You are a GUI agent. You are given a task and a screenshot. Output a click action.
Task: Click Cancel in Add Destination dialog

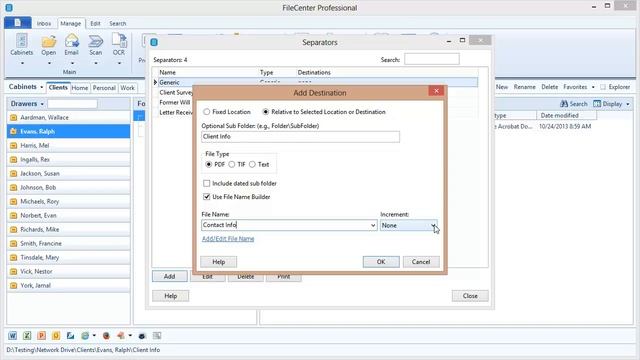tap(421, 262)
